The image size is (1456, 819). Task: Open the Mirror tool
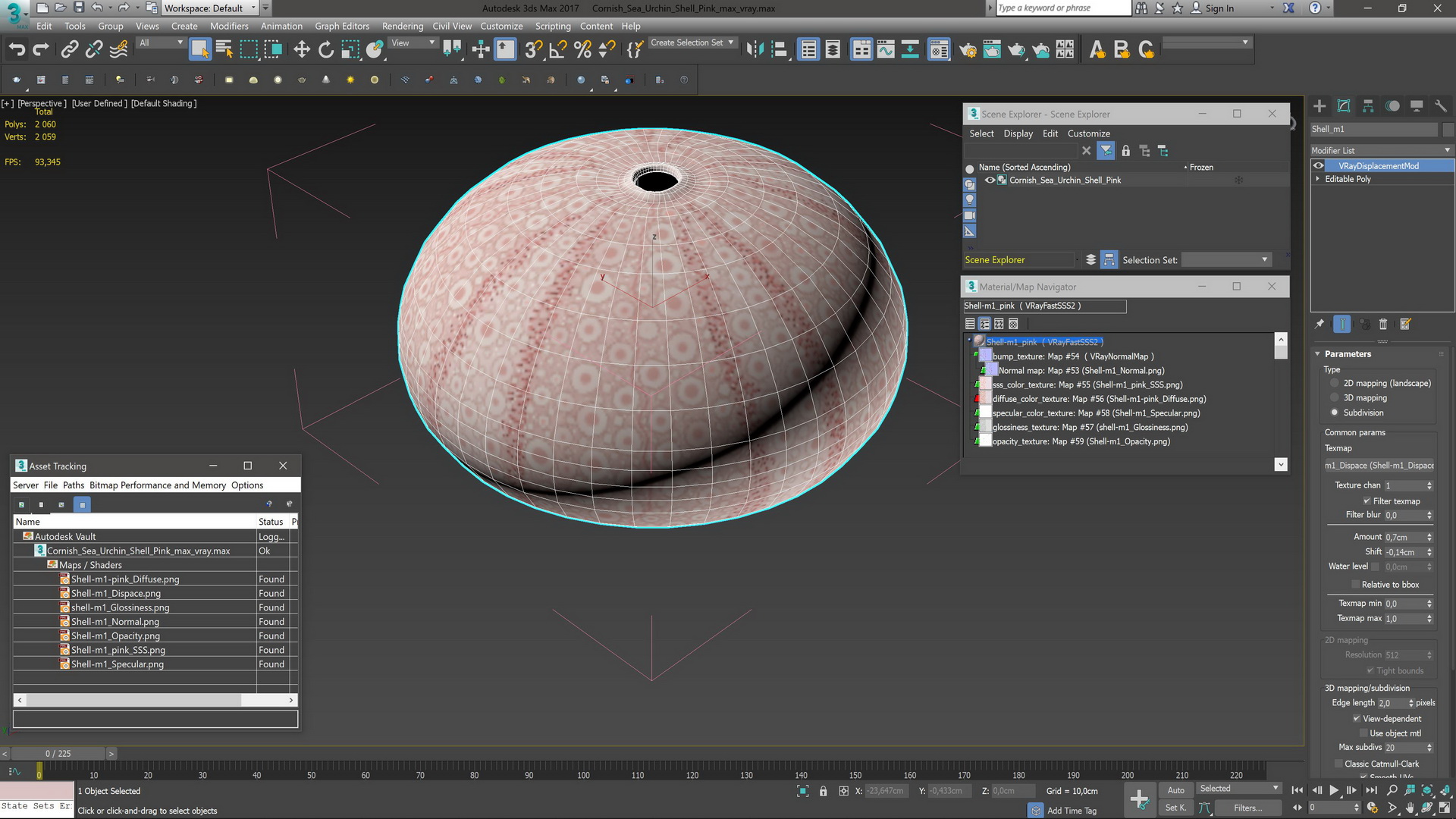(754, 50)
